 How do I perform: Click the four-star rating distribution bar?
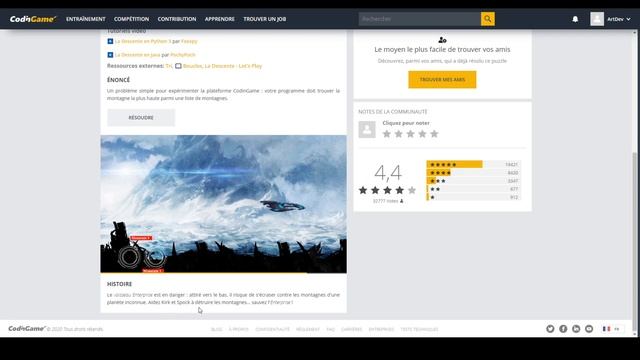point(473,173)
